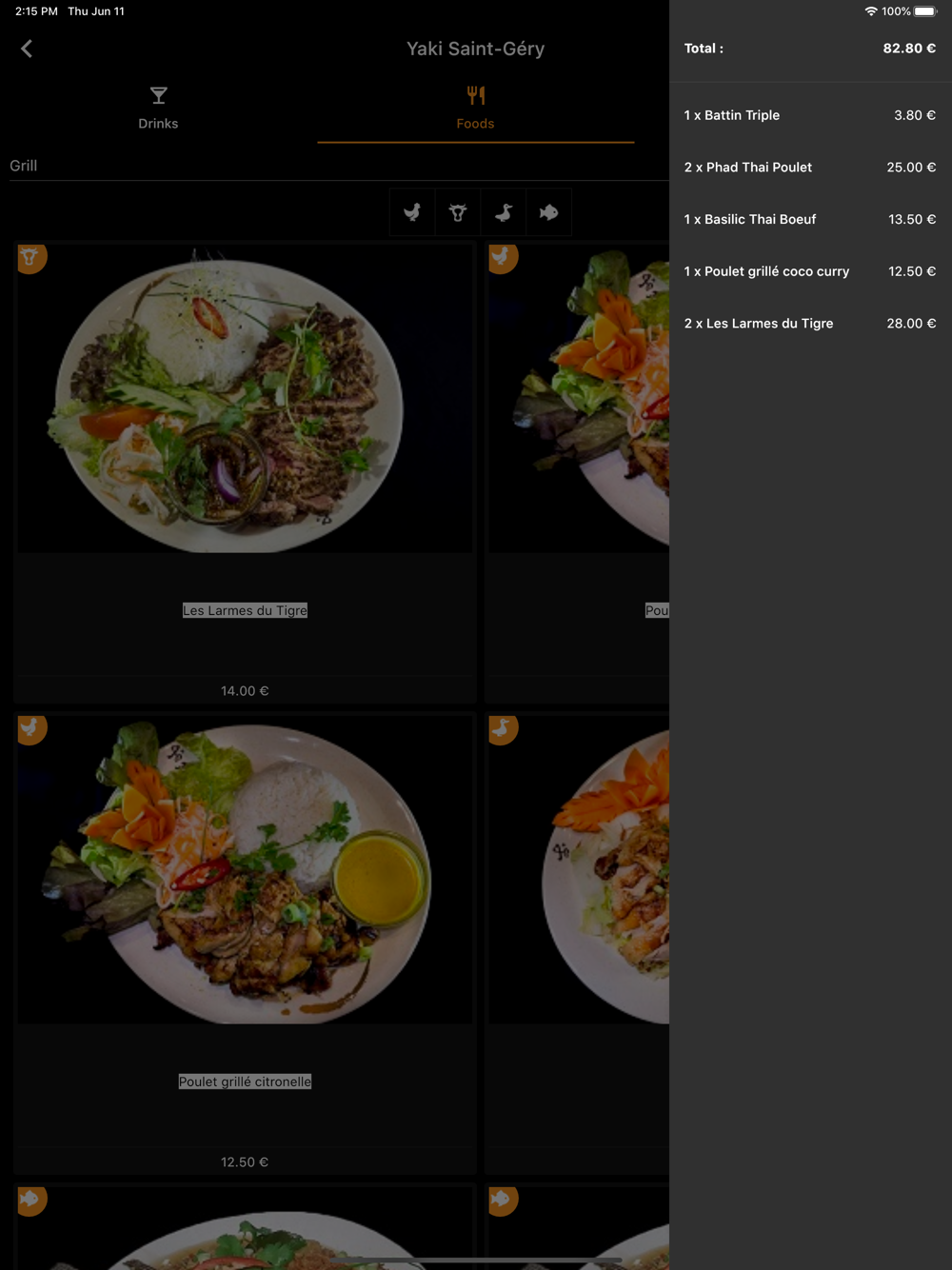The height and width of the screenshot is (1270, 952).
Task: Select 2 x Les Larmes du Tigre order line
Action: click(x=810, y=324)
